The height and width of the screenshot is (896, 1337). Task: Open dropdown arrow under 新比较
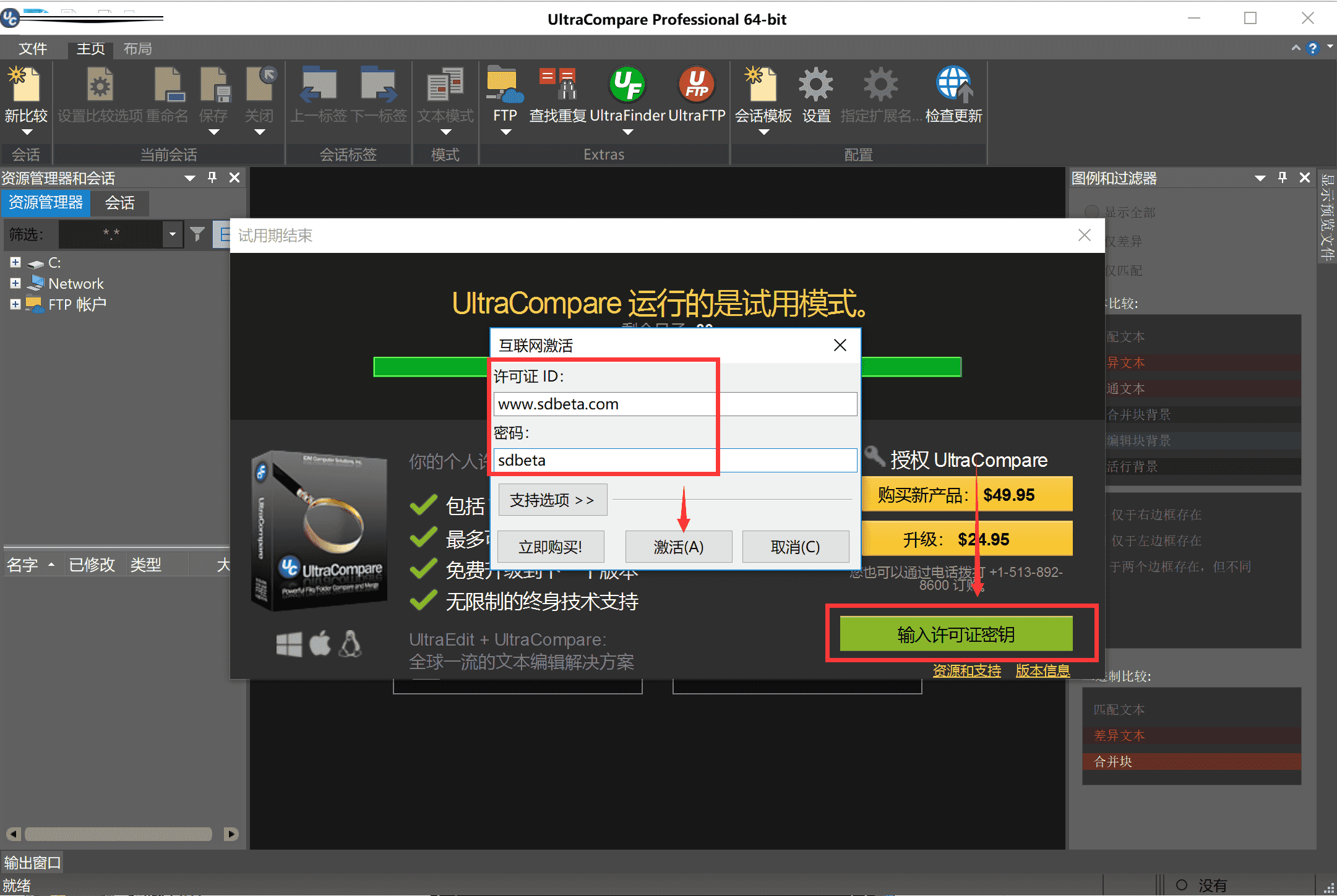point(27,132)
